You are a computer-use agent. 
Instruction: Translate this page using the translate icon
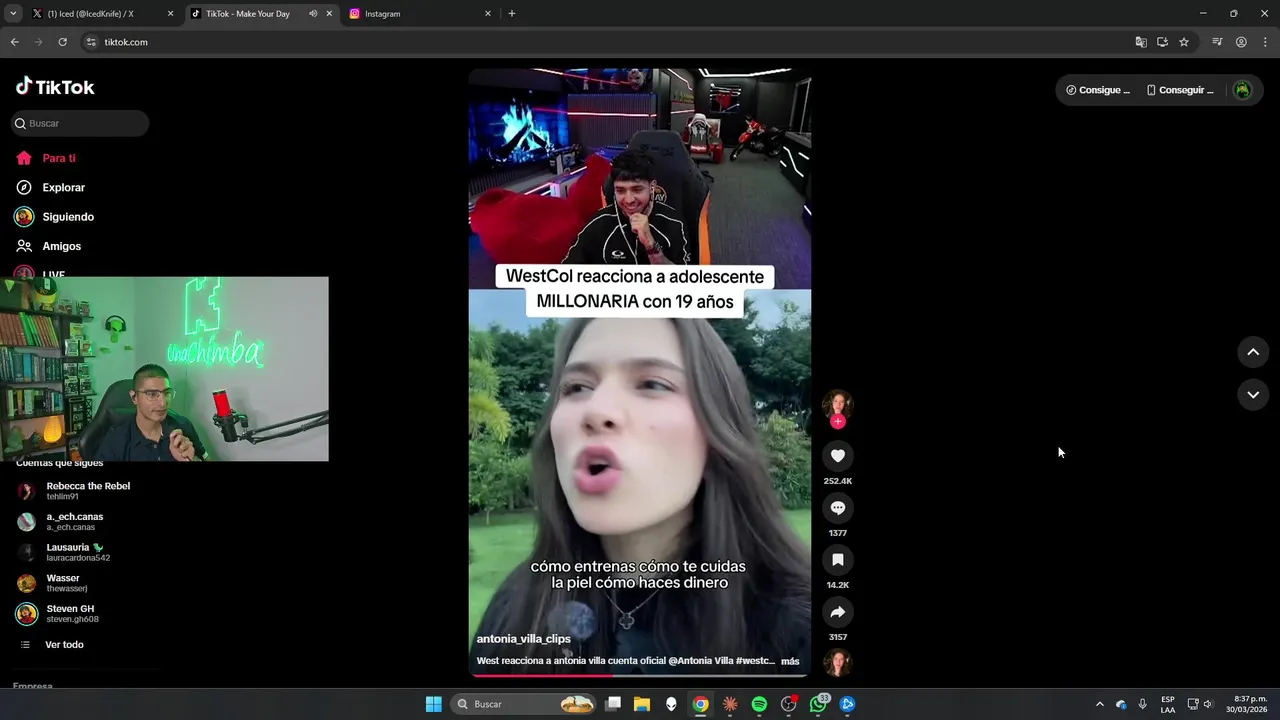pyautogui.click(x=1141, y=42)
